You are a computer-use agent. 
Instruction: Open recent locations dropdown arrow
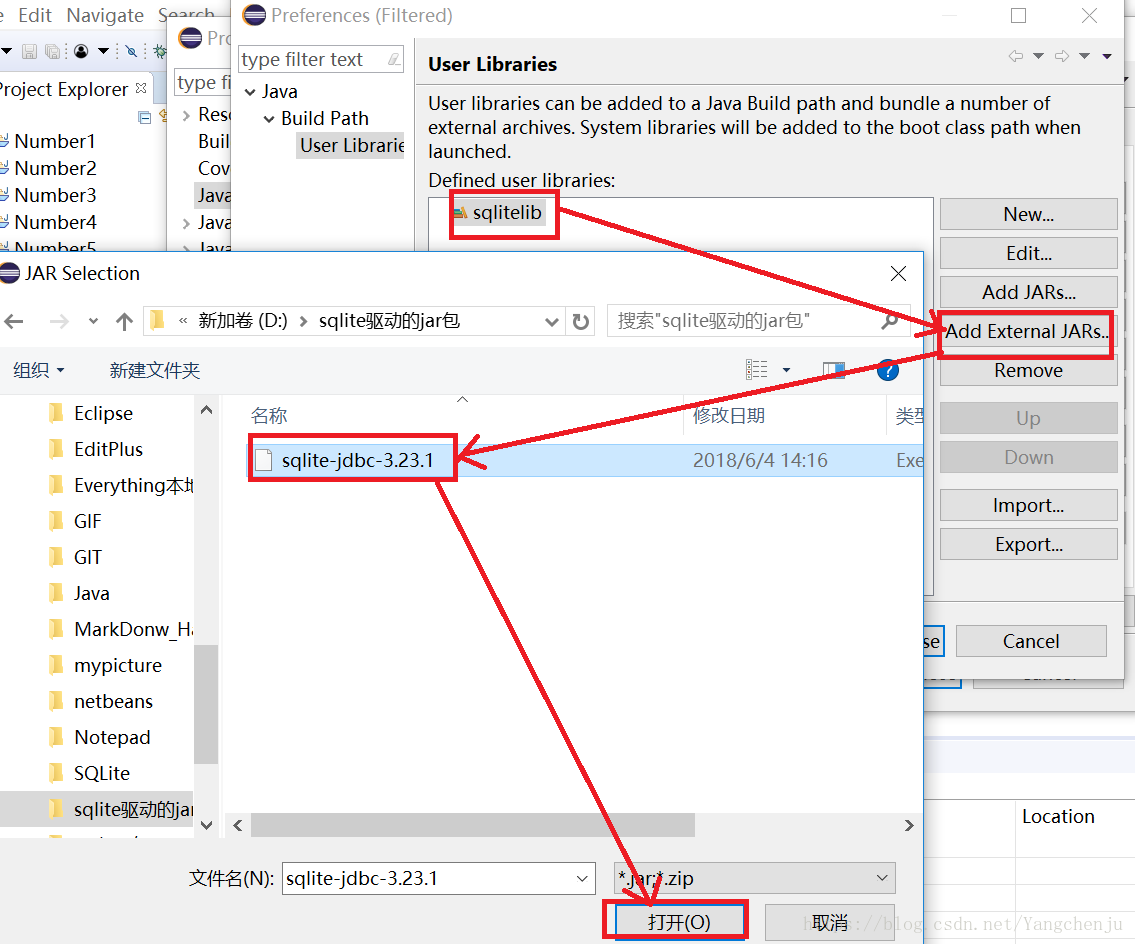(93, 321)
